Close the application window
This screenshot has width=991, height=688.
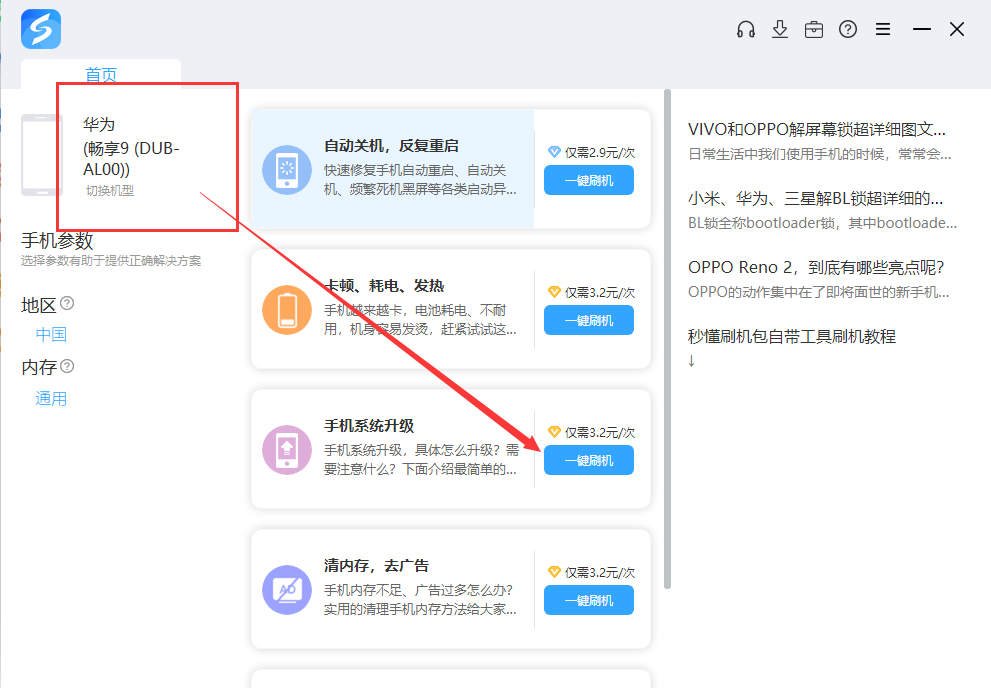click(x=957, y=29)
